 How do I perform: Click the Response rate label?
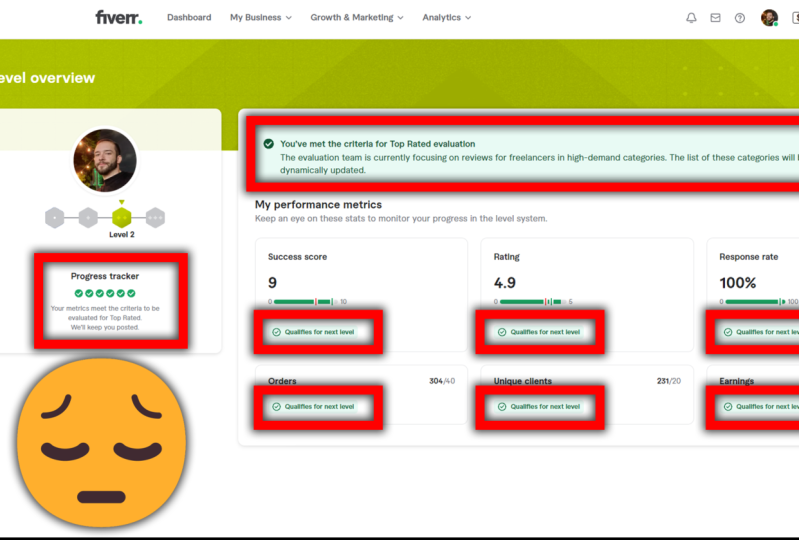click(749, 257)
